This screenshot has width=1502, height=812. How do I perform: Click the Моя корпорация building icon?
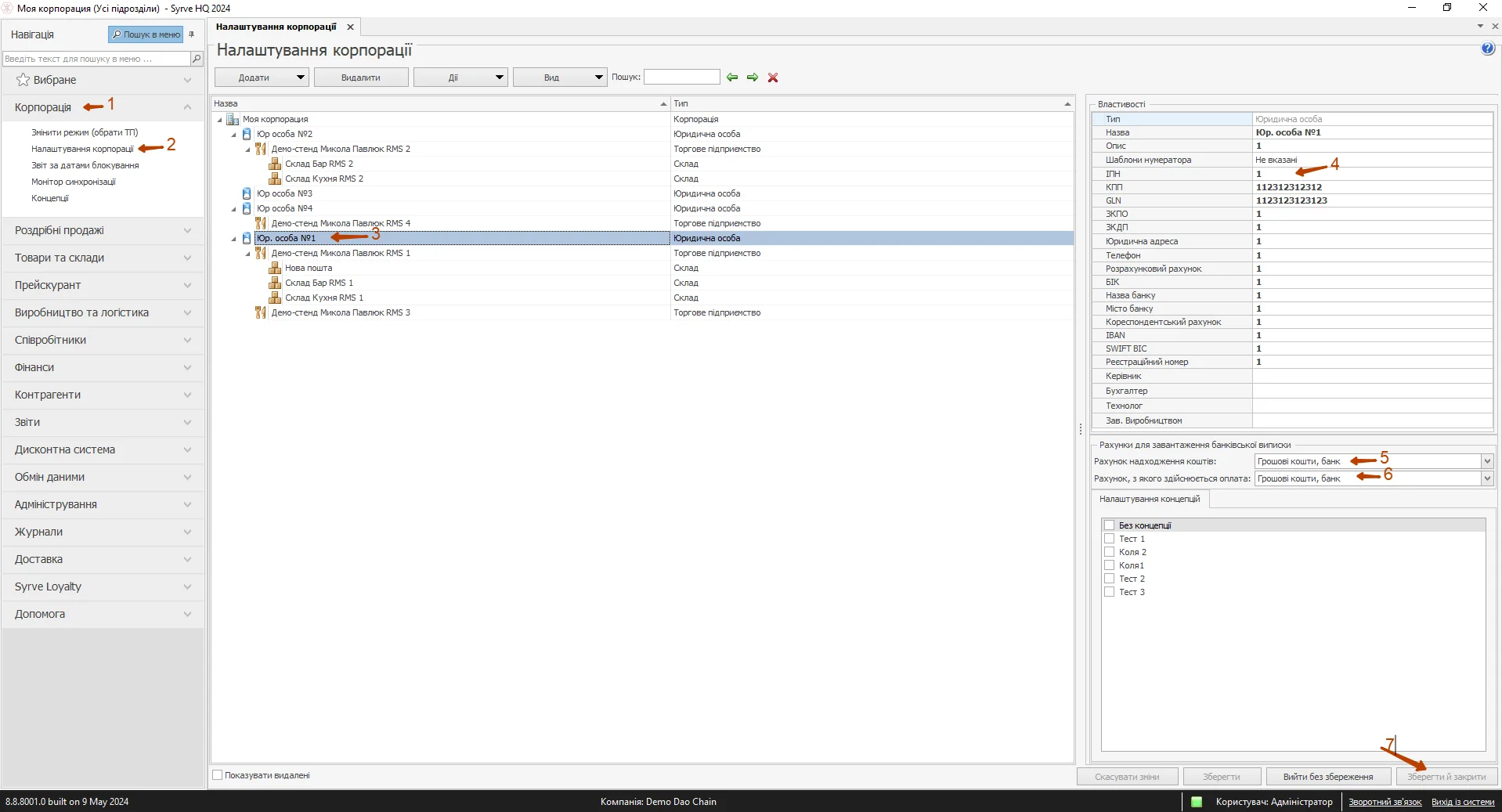click(233, 119)
